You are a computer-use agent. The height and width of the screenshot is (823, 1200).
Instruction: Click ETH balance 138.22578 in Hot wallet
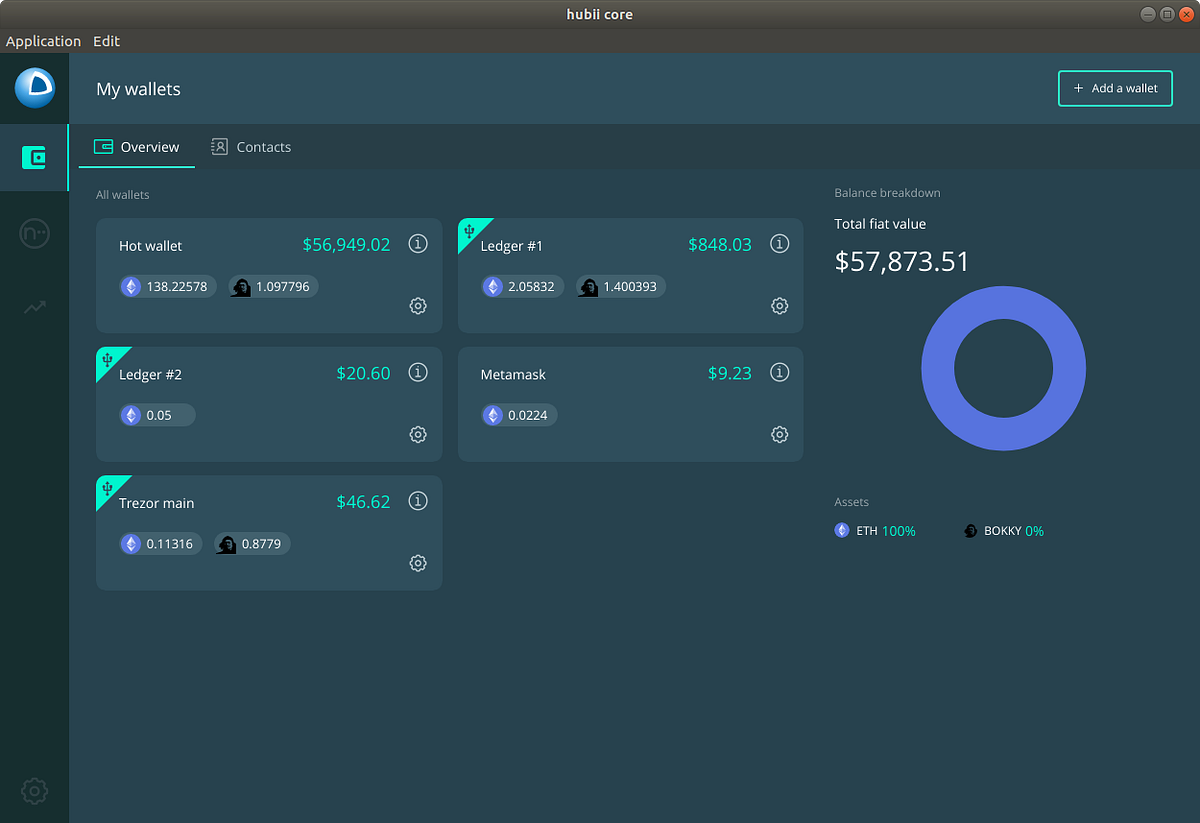tap(168, 287)
